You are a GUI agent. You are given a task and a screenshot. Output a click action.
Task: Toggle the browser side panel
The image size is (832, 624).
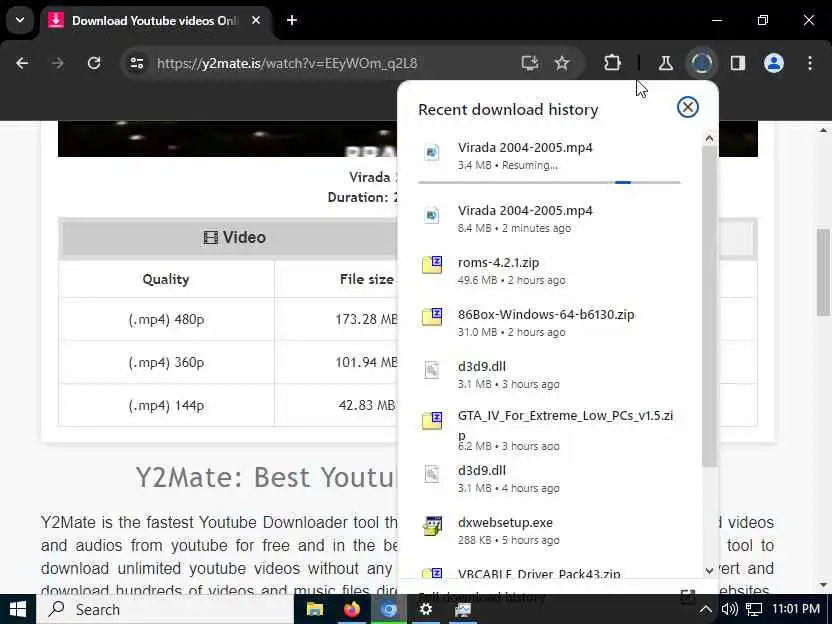(738, 63)
